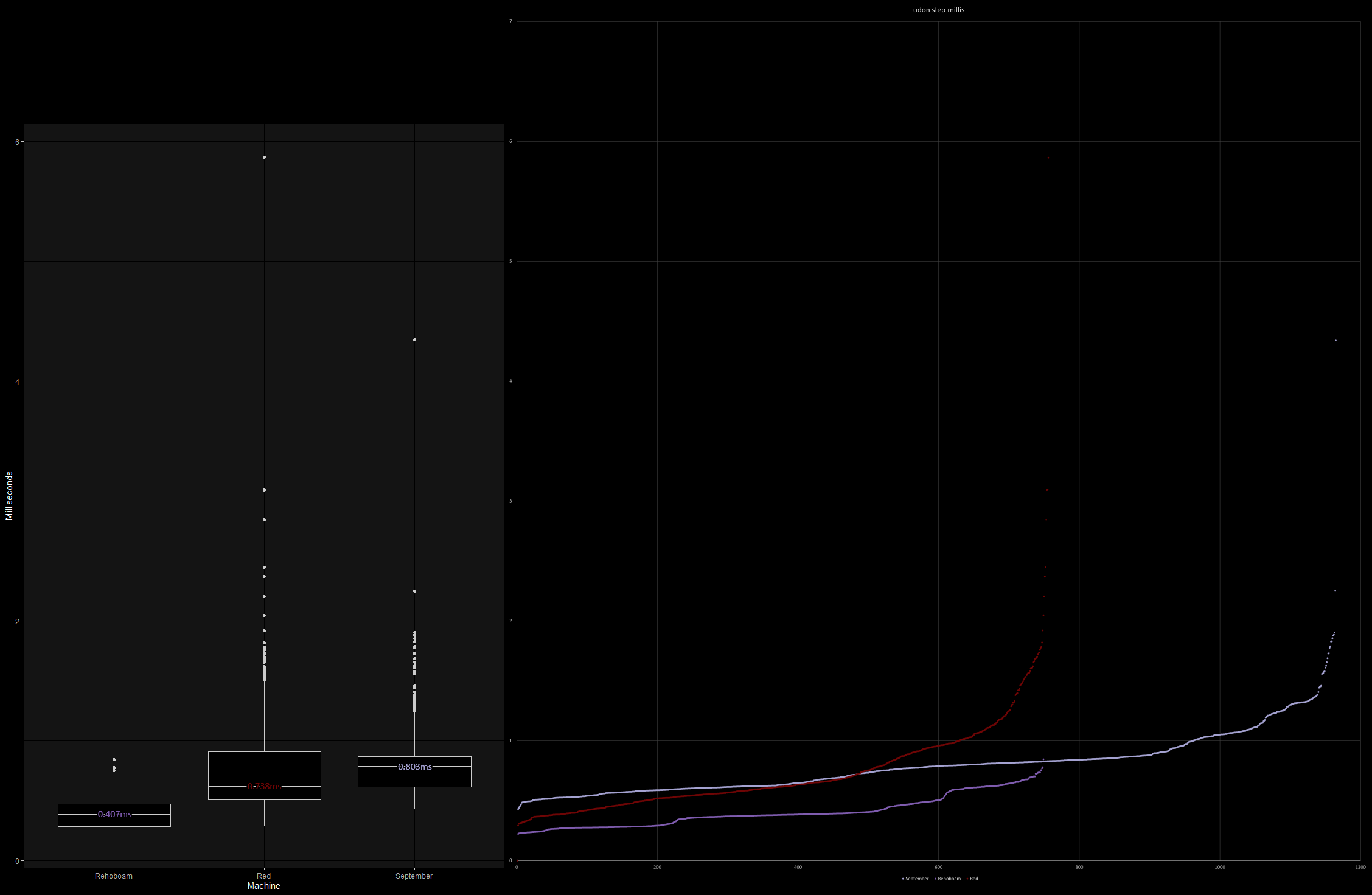The image size is (1372, 895).
Task: Select the September box plot median label 0.803ms
Action: click(414, 767)
